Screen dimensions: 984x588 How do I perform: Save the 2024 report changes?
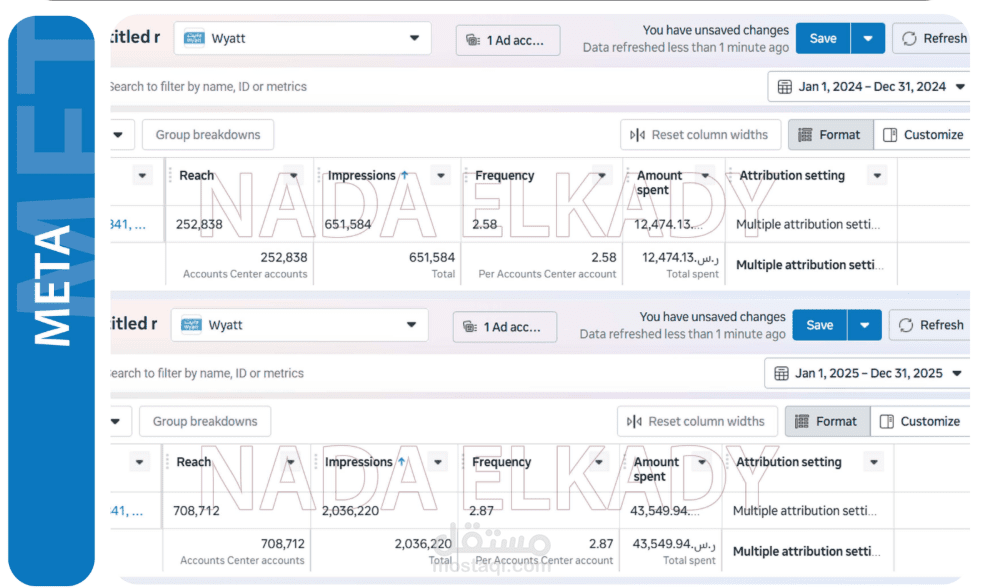(x=823, y=38)
